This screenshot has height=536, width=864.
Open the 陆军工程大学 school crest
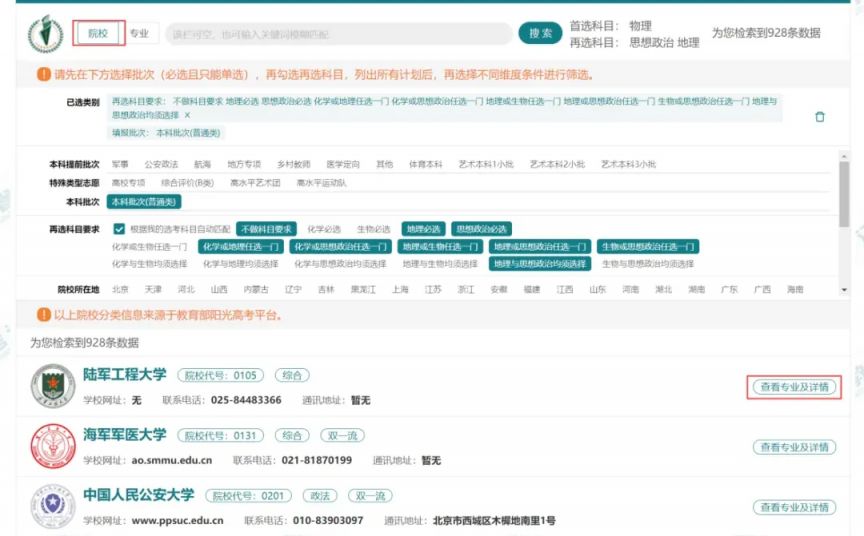[53, 386]
